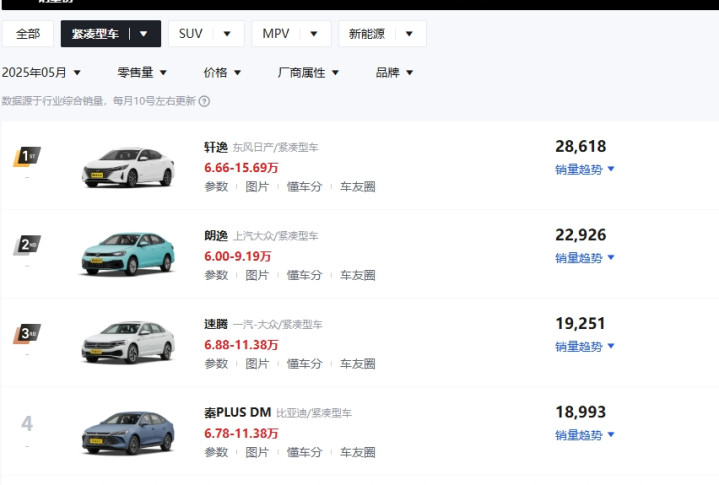Open 车友圈 for 速腾
719x485 pixels.
pos(358,364)
